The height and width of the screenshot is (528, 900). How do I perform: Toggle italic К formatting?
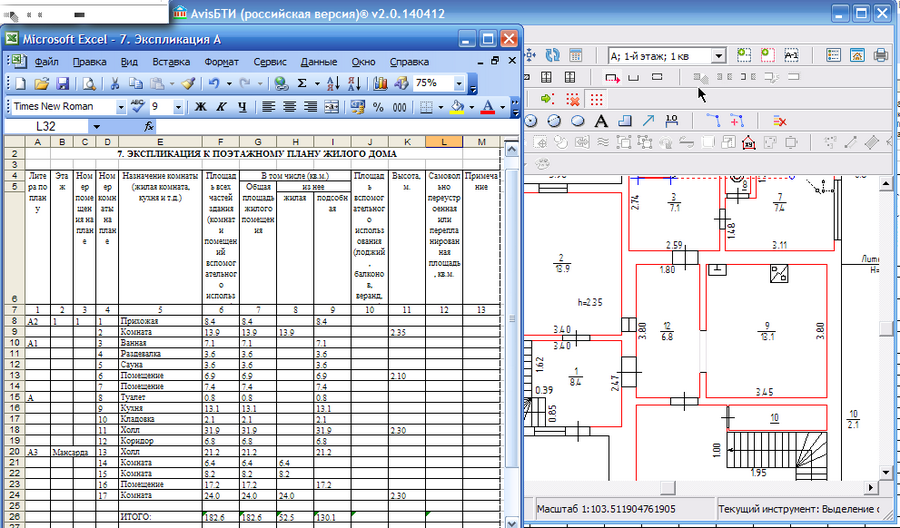tap(221, 107)
